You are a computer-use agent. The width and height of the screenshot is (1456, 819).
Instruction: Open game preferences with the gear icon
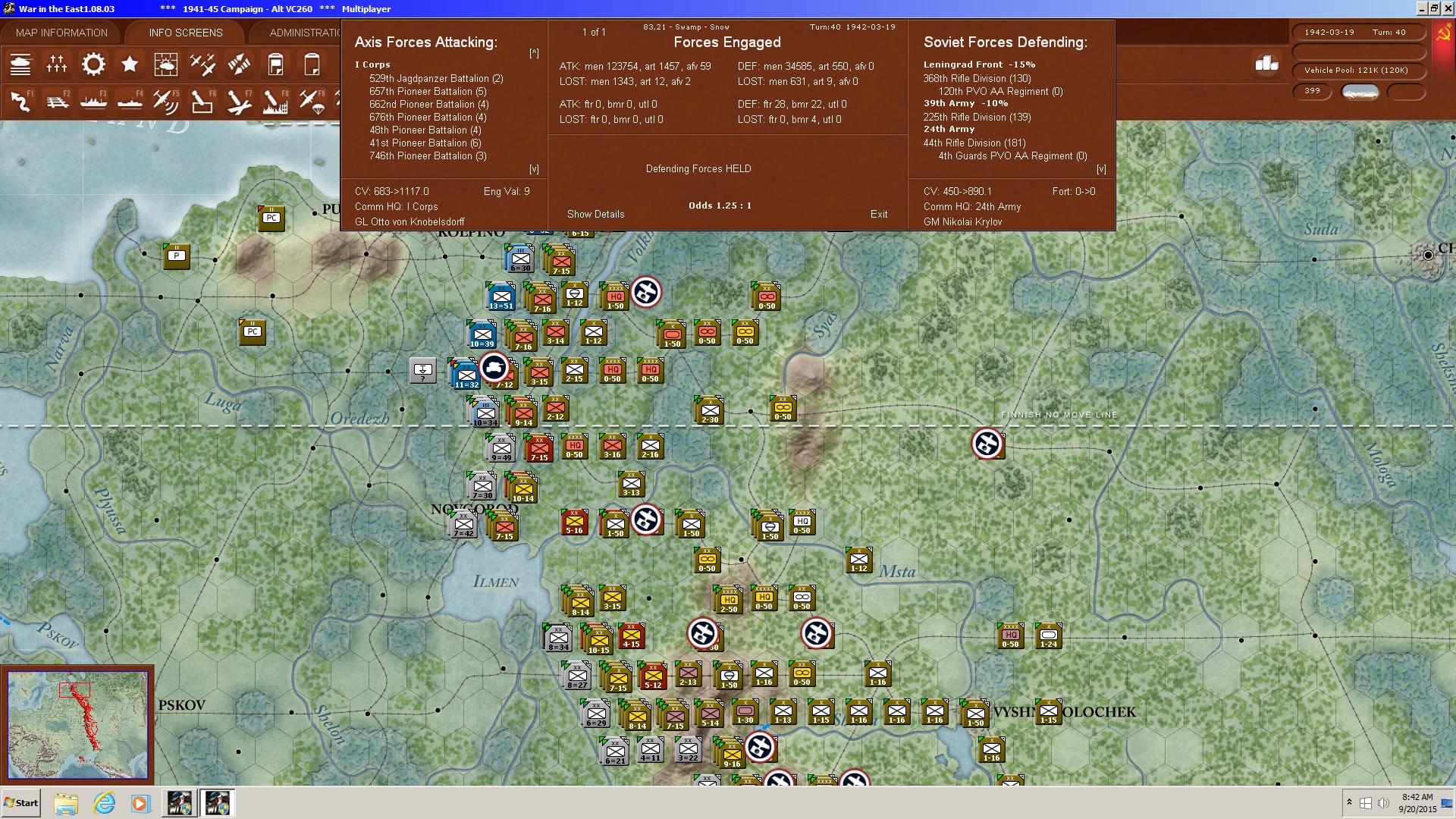tap(93, 64)
